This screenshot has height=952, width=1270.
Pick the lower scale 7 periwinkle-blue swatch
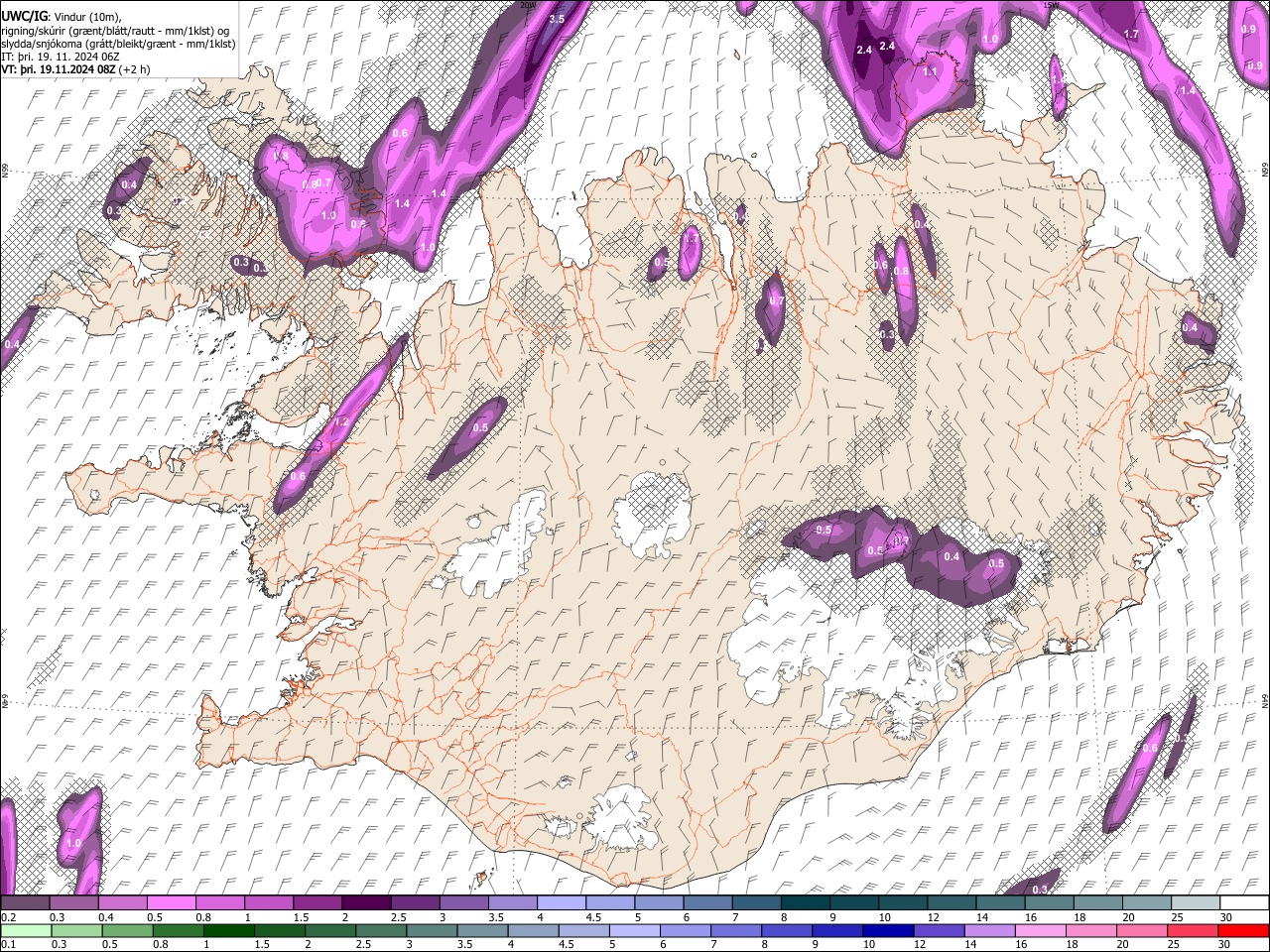tap(736, 930)
